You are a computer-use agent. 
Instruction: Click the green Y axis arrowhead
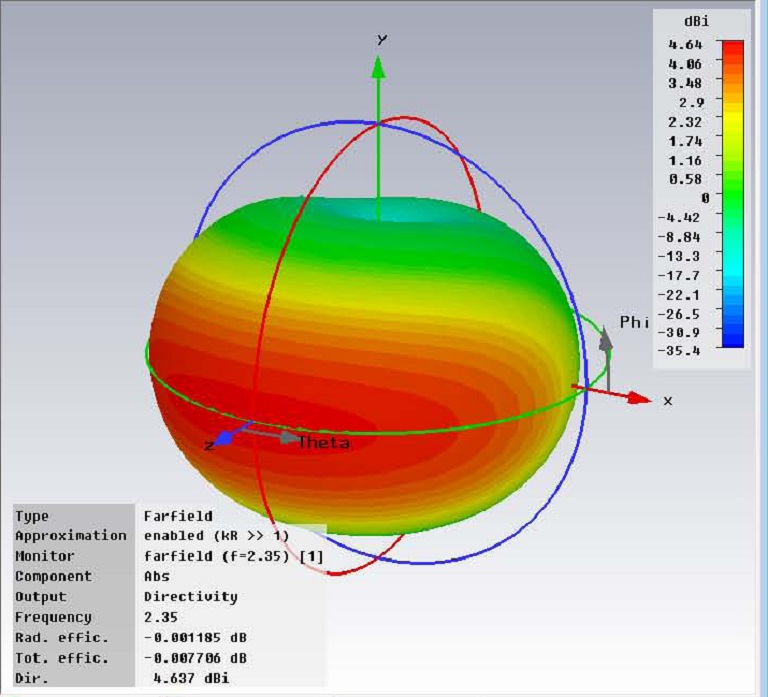pos(378,67)
